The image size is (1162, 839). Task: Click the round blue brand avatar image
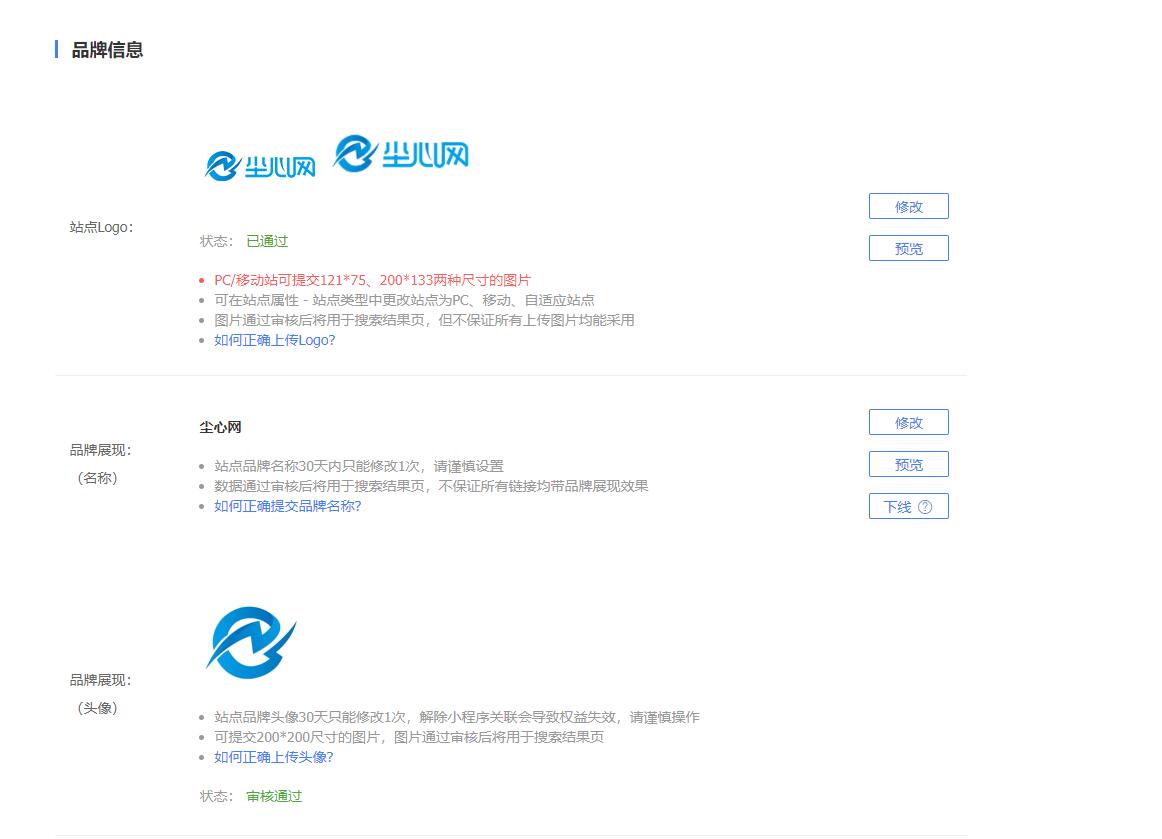coord(251,643)
